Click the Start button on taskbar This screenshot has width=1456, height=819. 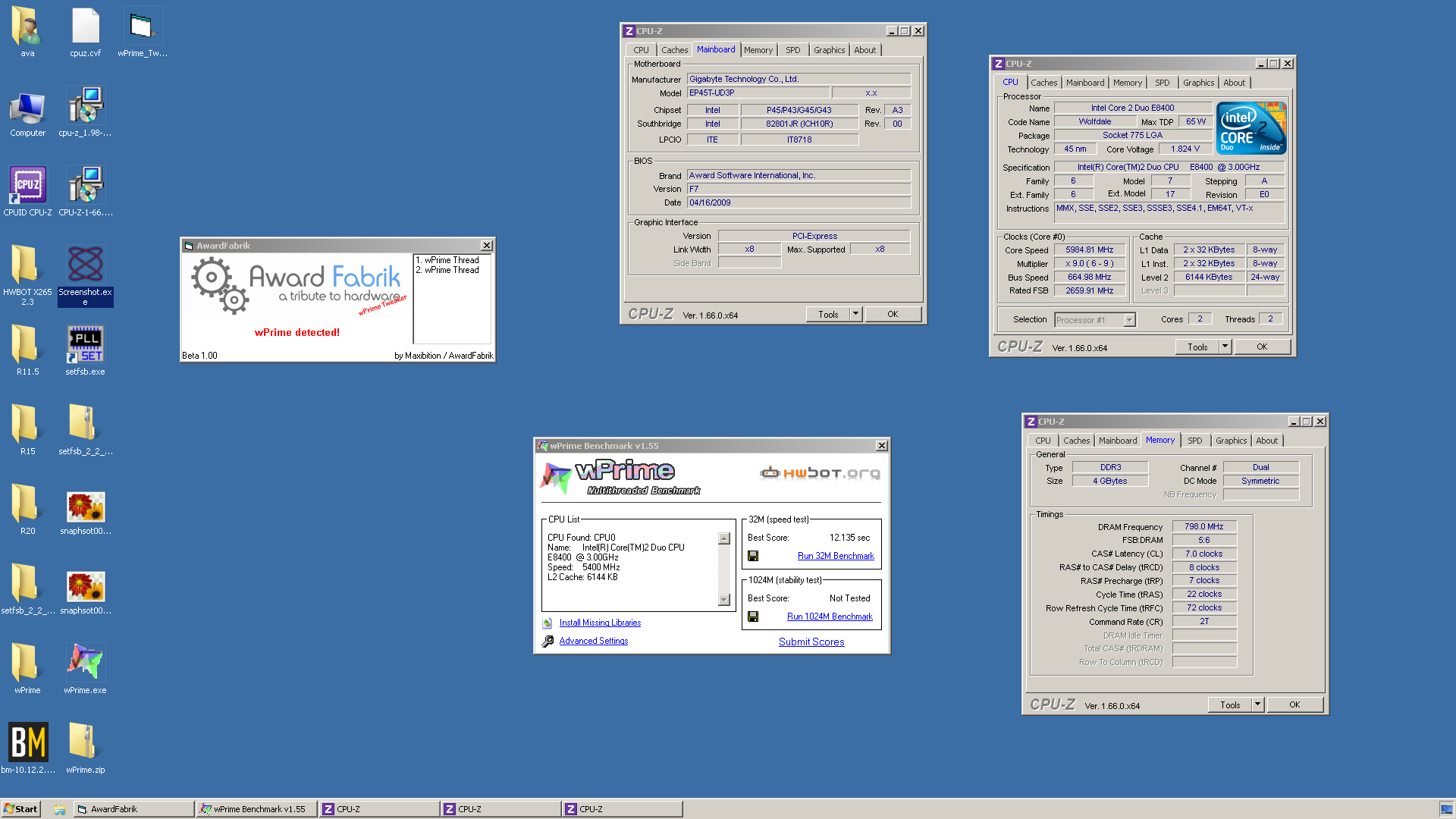click(20, 809)
